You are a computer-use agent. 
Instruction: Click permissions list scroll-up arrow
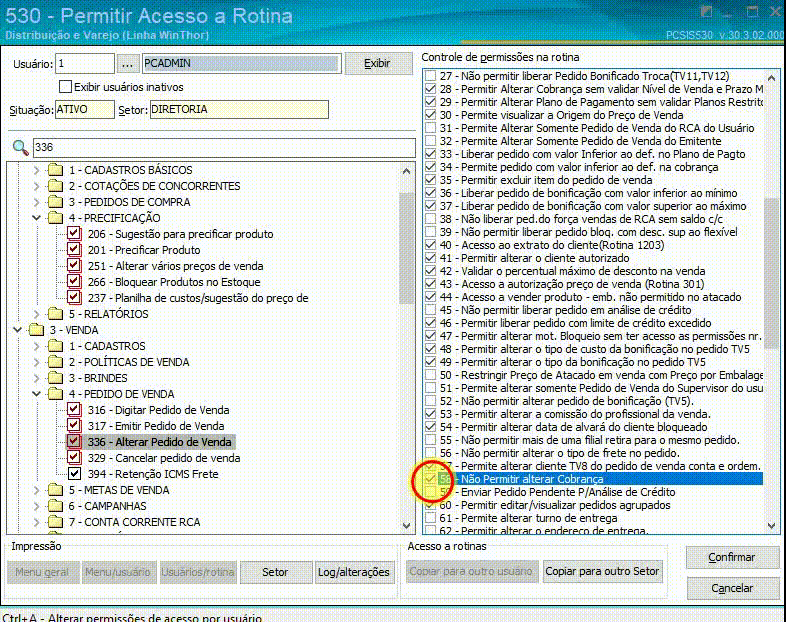(771, 78)
